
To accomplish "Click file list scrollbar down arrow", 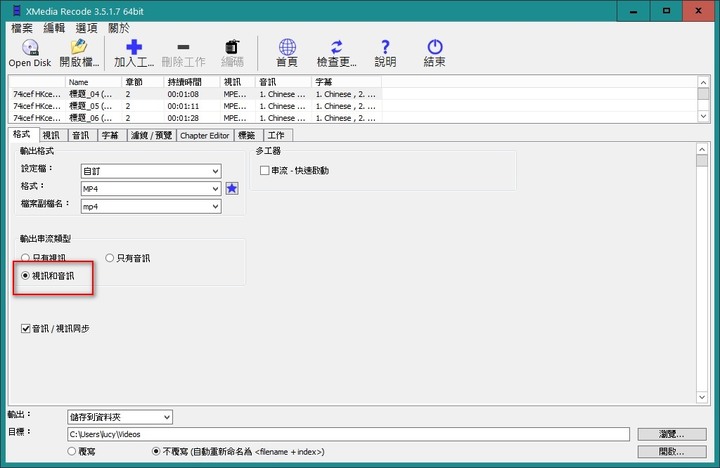I will (703, 116).
